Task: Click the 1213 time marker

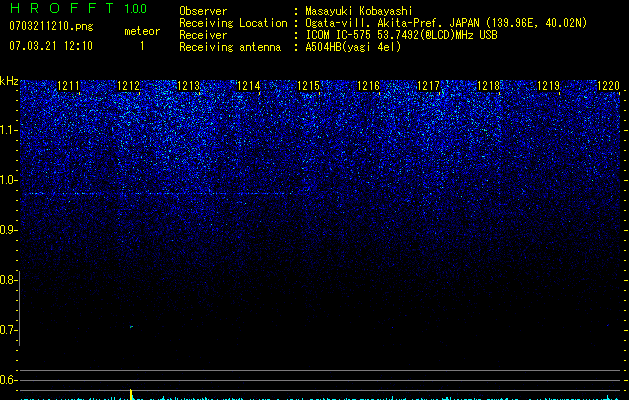Action: coord(189,86)
